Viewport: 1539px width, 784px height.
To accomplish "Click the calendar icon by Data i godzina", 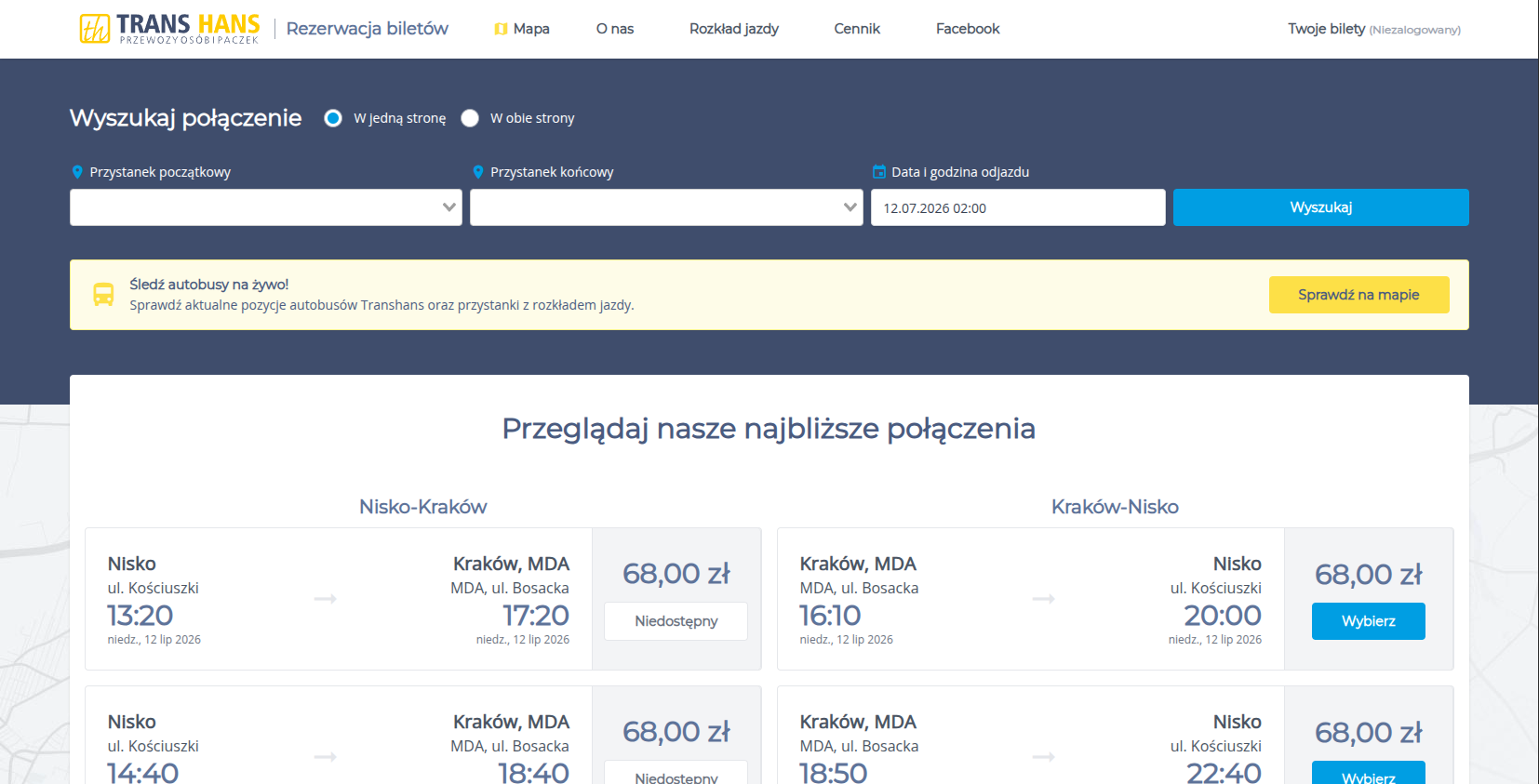I will (x=878, y=172).
